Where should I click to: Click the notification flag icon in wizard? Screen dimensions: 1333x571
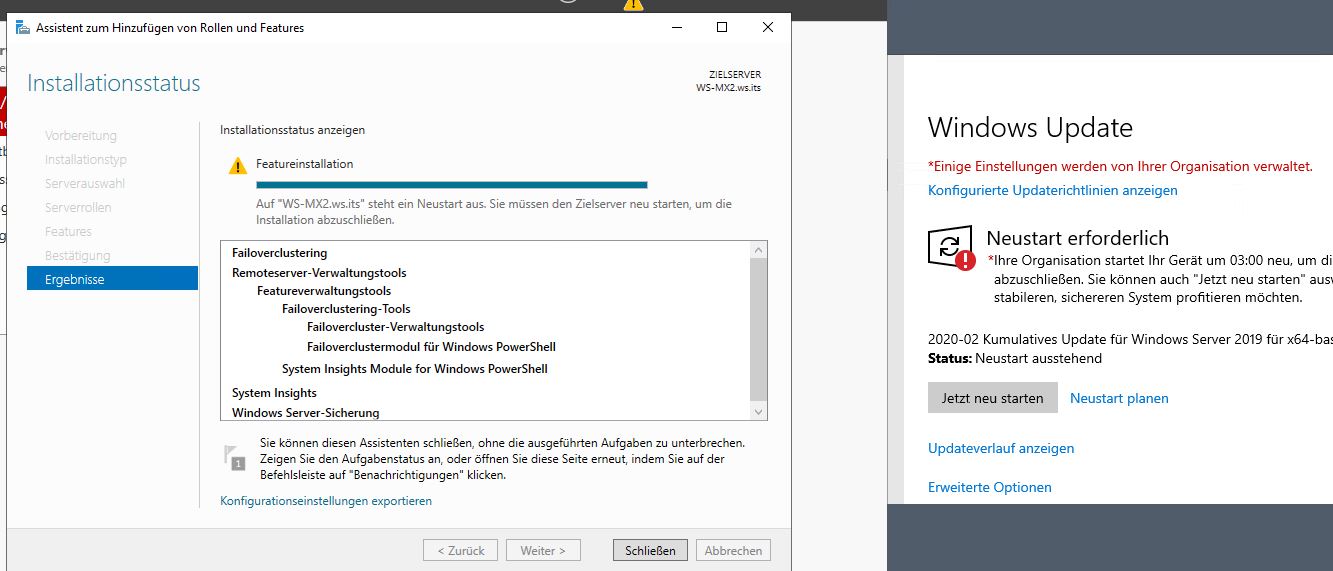(233, 458)
